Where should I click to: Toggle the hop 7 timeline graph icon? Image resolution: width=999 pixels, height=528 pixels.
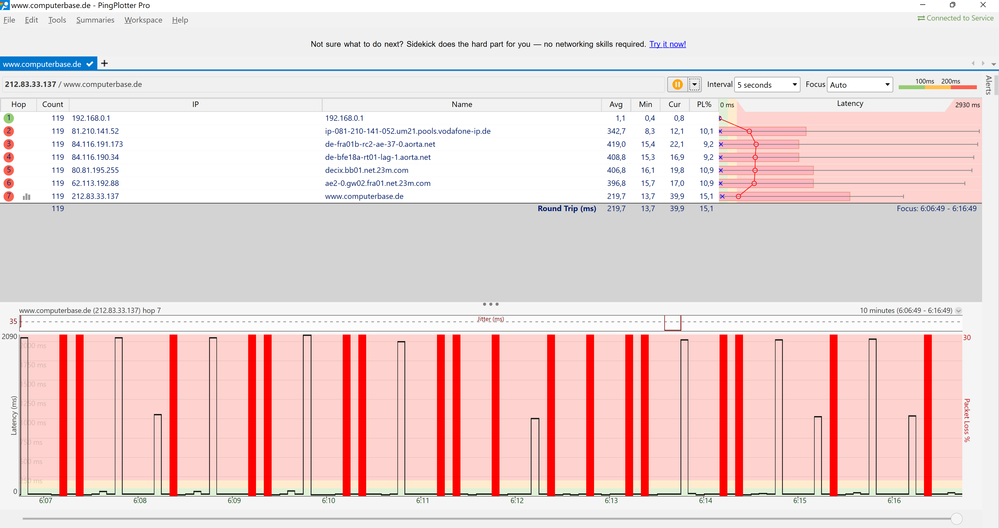pos(26,196)
